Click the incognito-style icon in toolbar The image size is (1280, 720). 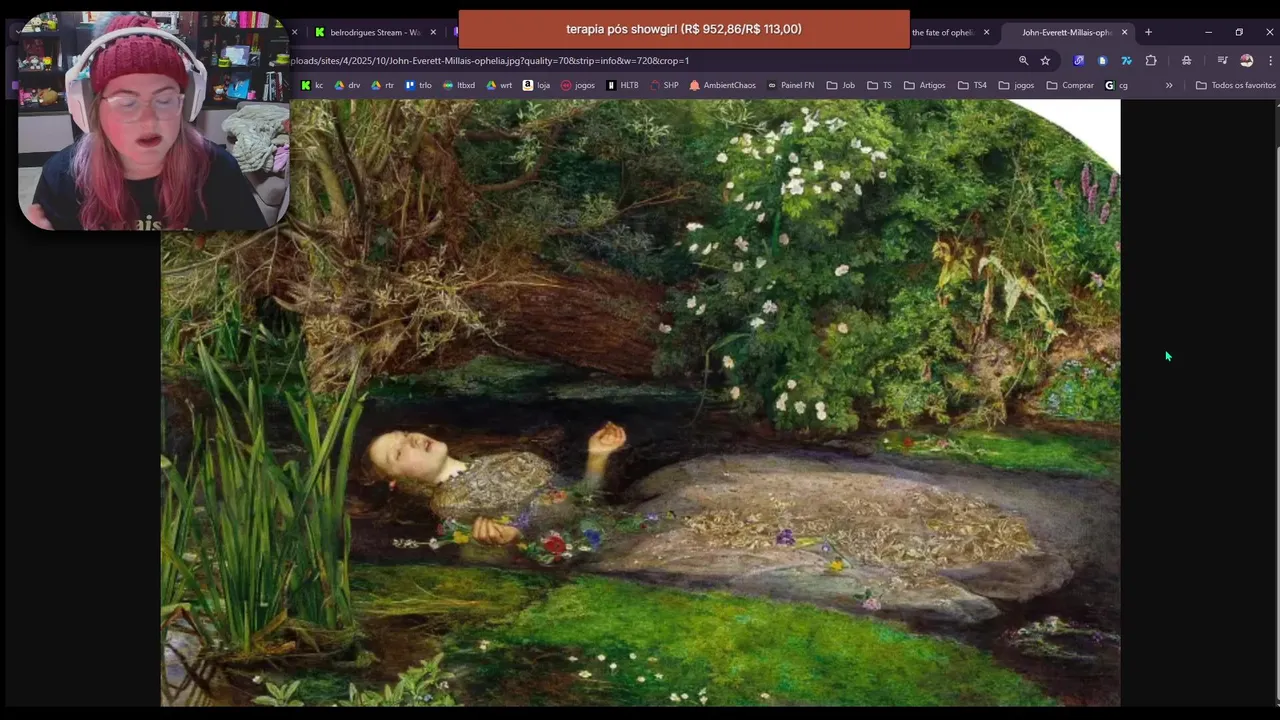click(1186, 60)
